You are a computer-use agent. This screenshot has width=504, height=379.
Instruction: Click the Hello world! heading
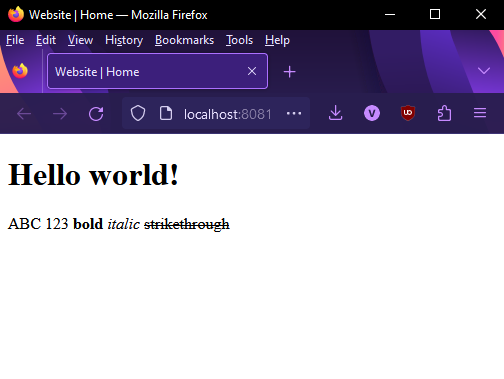[x=93, y=175]
